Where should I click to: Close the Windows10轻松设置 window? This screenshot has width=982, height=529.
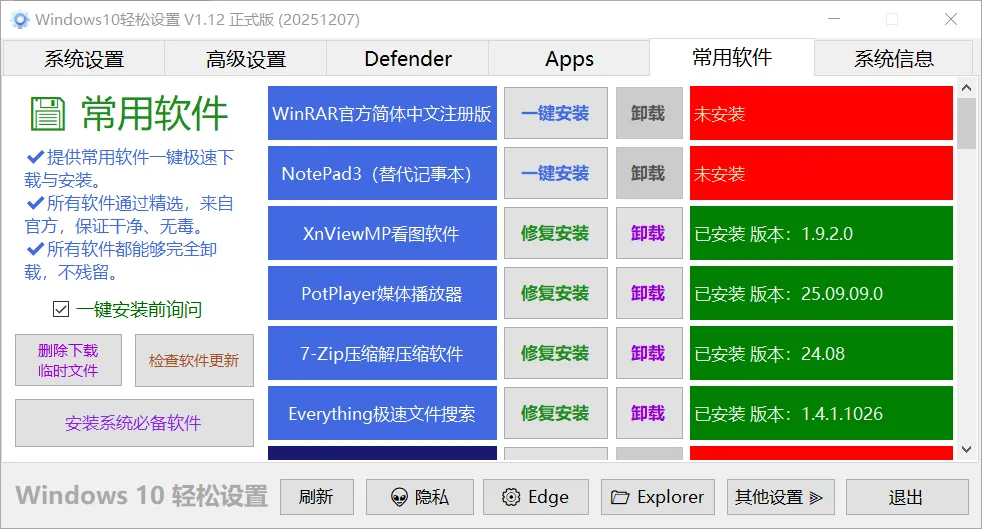(951, 19)
